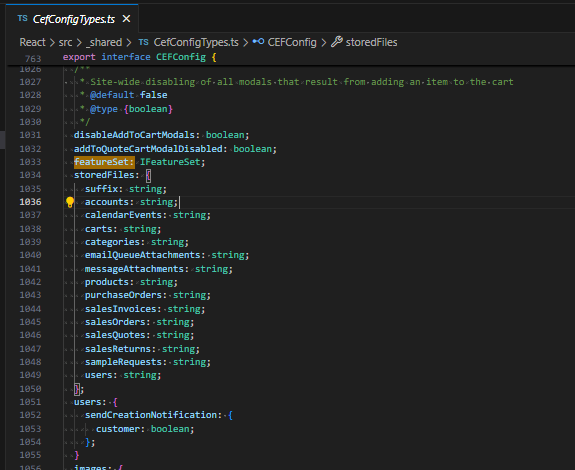This screenshot has height=470, width=575.
Task: Click the carts property
Action: (98, 229)
